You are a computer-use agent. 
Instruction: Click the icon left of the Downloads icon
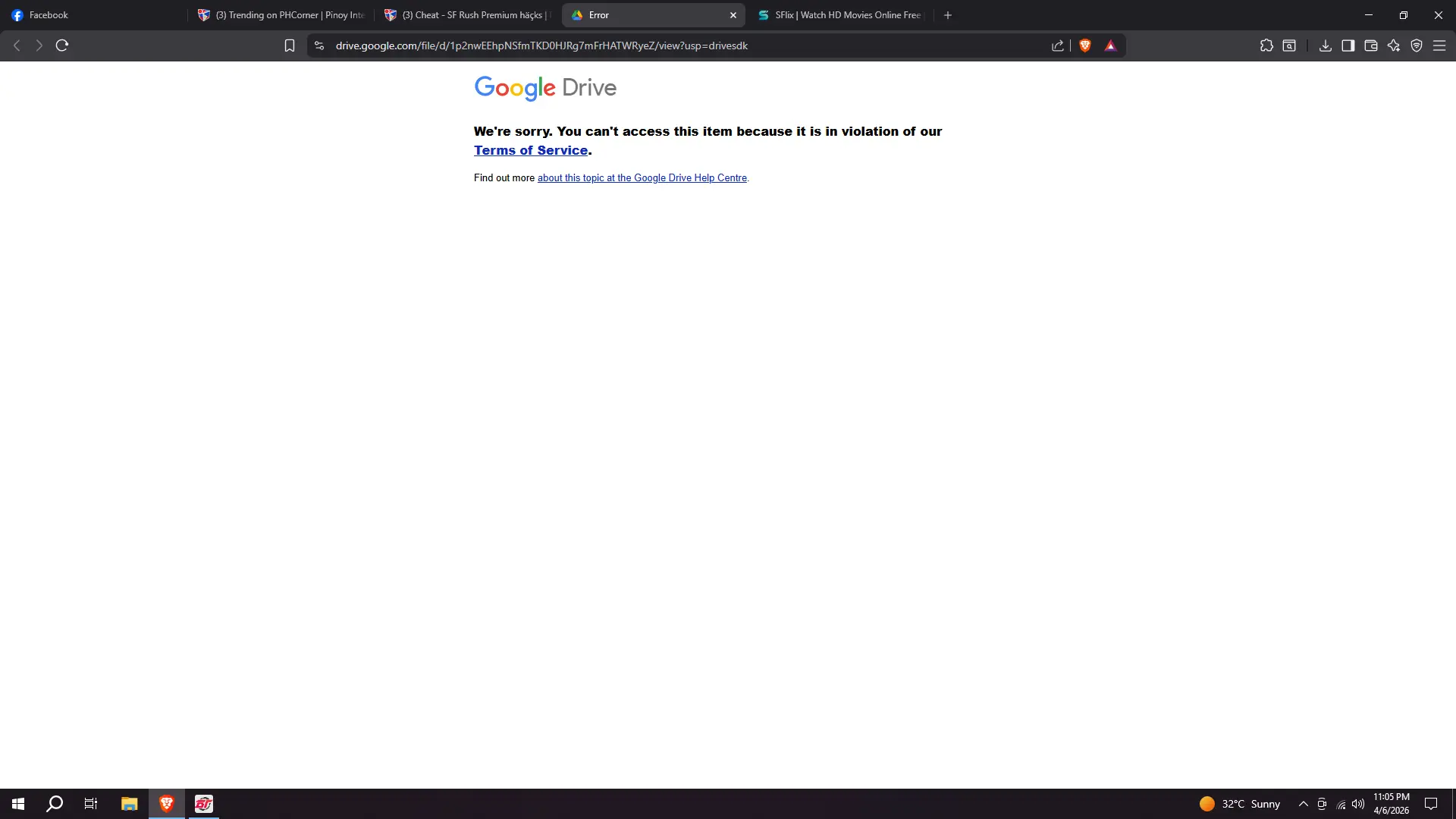(x=1289, y=45)
